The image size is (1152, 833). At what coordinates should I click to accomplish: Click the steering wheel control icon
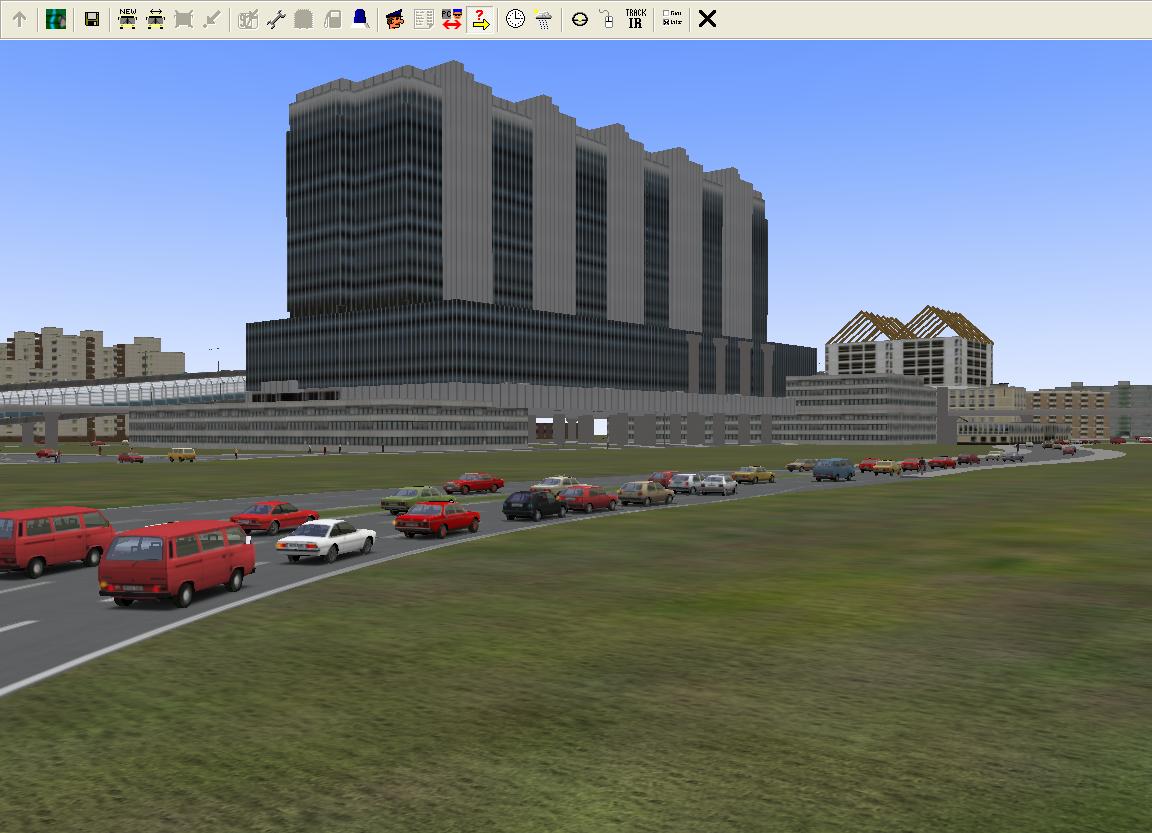[x=580, y=19]
